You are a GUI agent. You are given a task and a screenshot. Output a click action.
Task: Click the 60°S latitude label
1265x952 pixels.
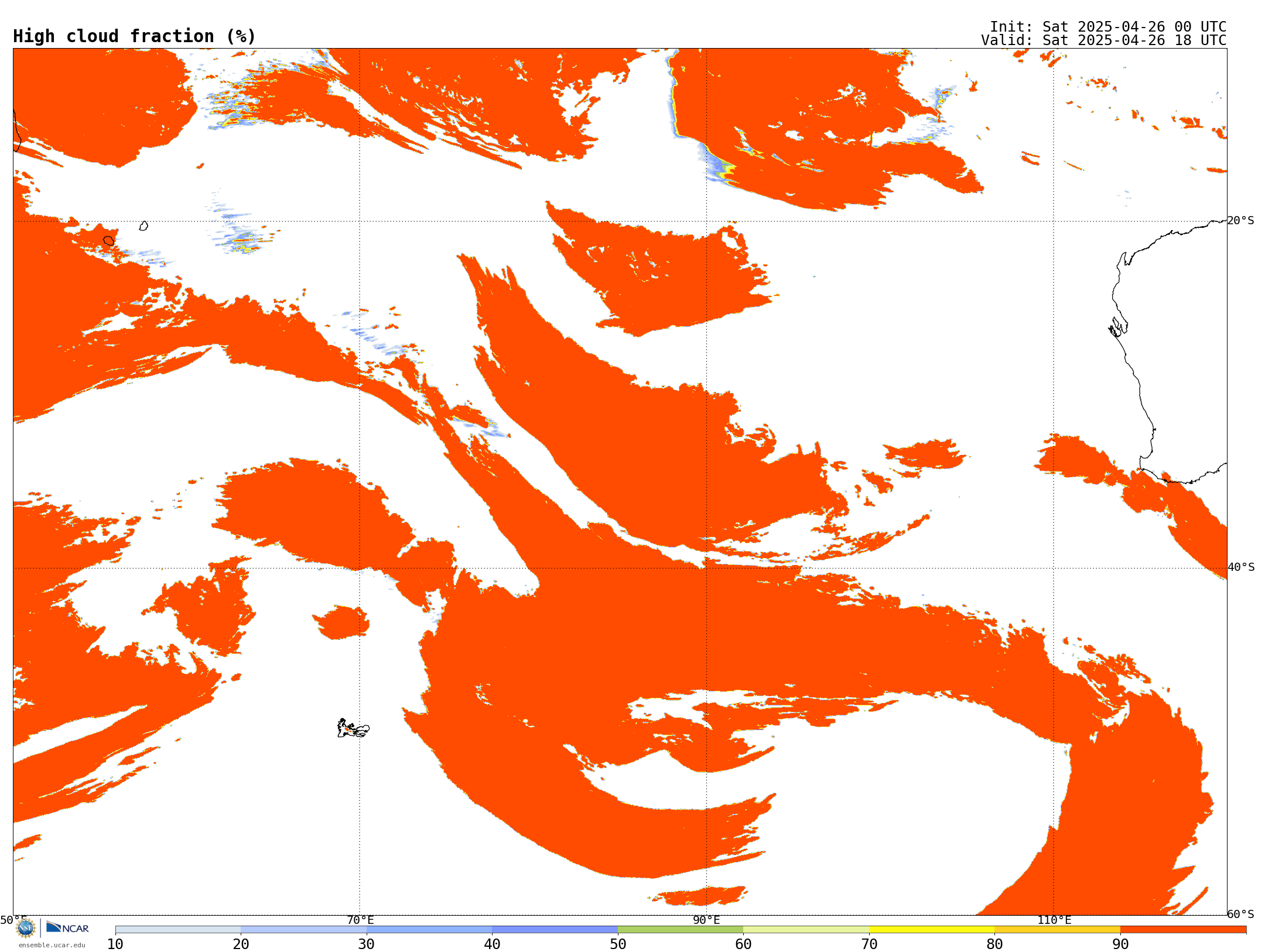(x=1241, y=914)
